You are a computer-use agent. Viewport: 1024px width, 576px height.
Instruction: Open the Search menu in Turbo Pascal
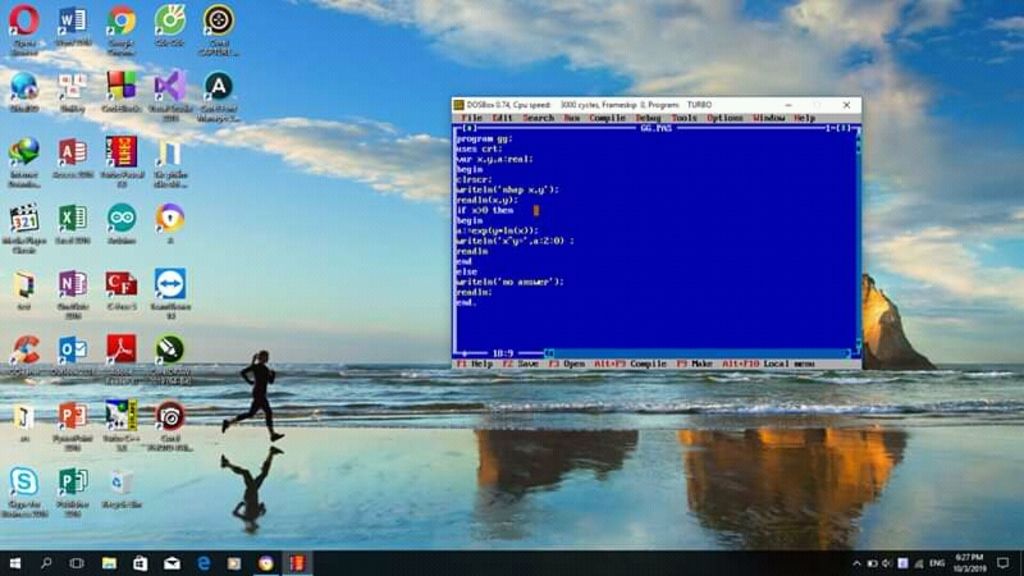538,118
